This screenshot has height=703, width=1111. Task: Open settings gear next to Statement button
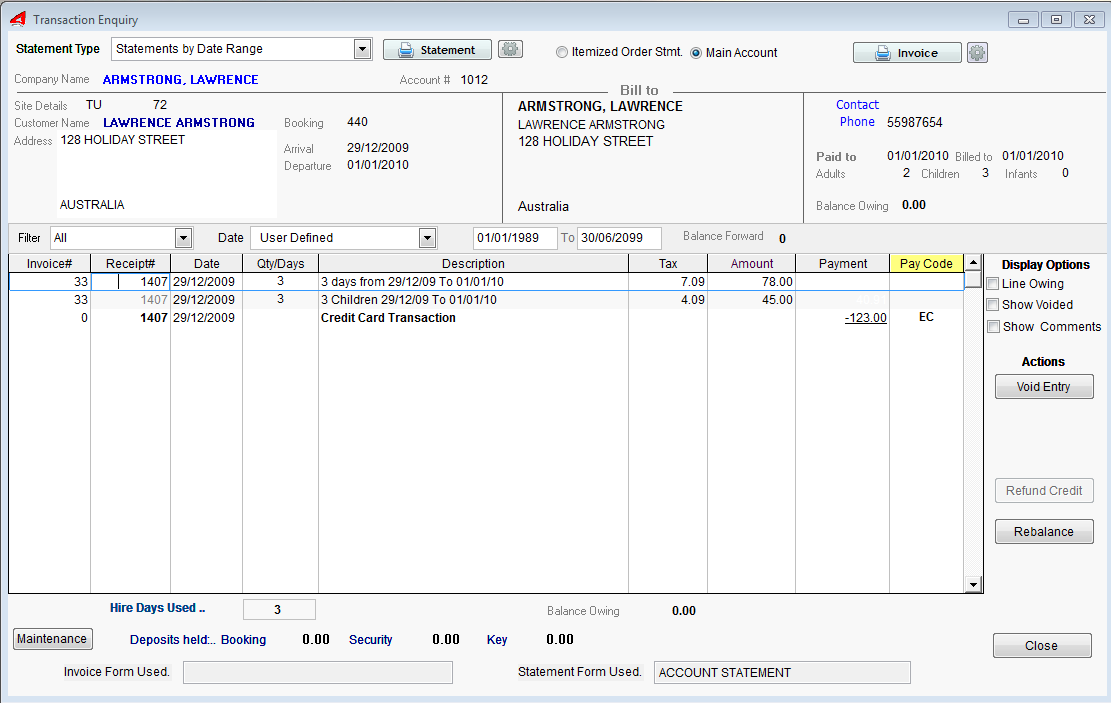(510, 50)
